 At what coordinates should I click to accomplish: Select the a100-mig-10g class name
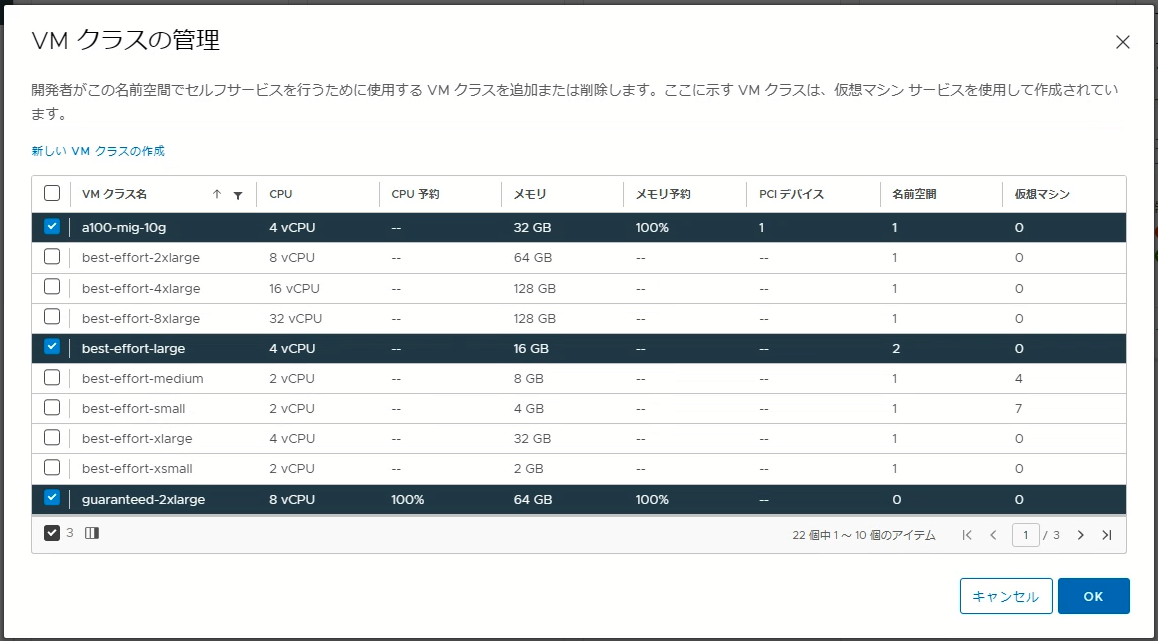(124, 227)
